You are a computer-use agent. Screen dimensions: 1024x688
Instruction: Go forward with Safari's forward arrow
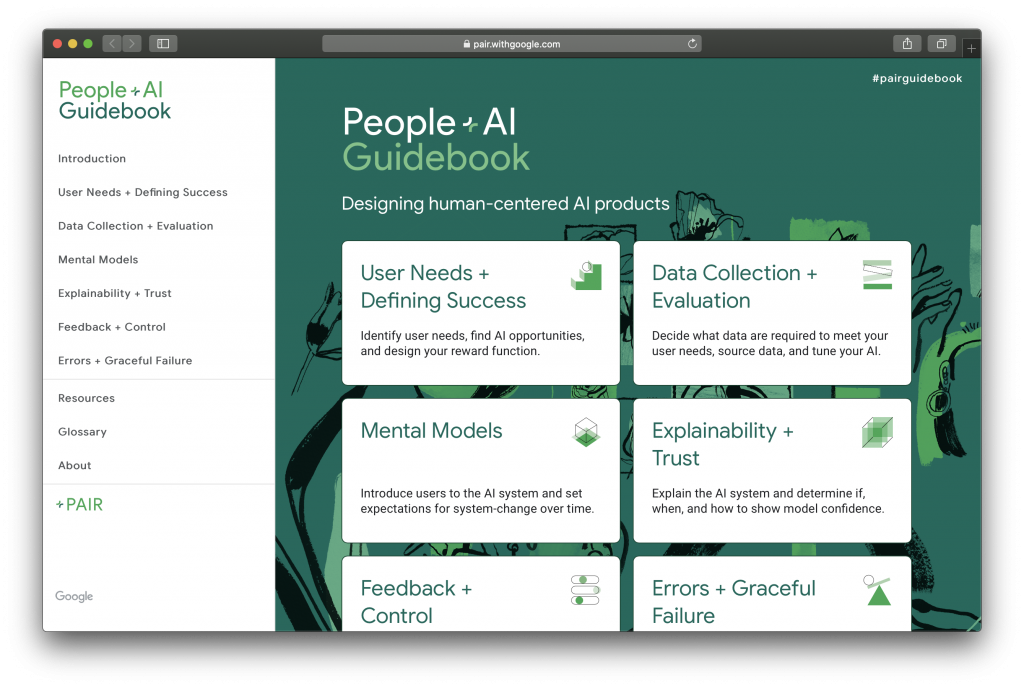tap(132, 44)
